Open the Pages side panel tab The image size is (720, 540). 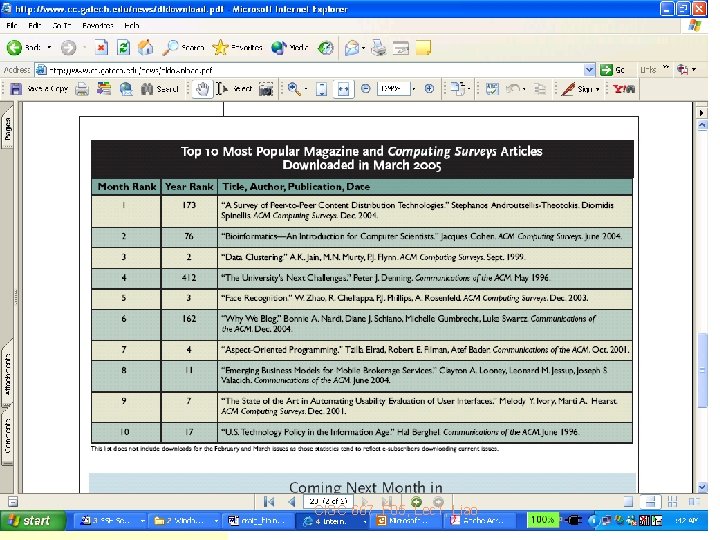(x=7, y=128)
